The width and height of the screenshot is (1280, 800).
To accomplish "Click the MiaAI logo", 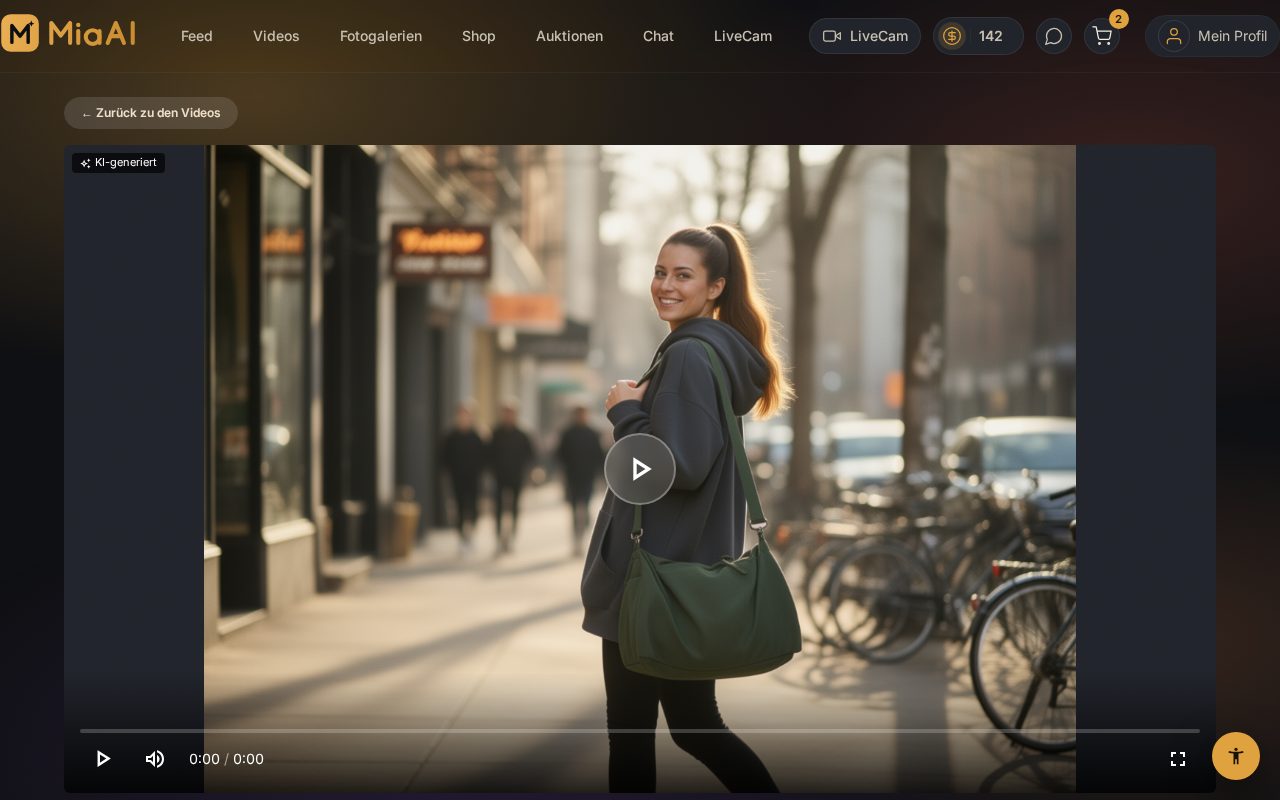I will [68, 34].
